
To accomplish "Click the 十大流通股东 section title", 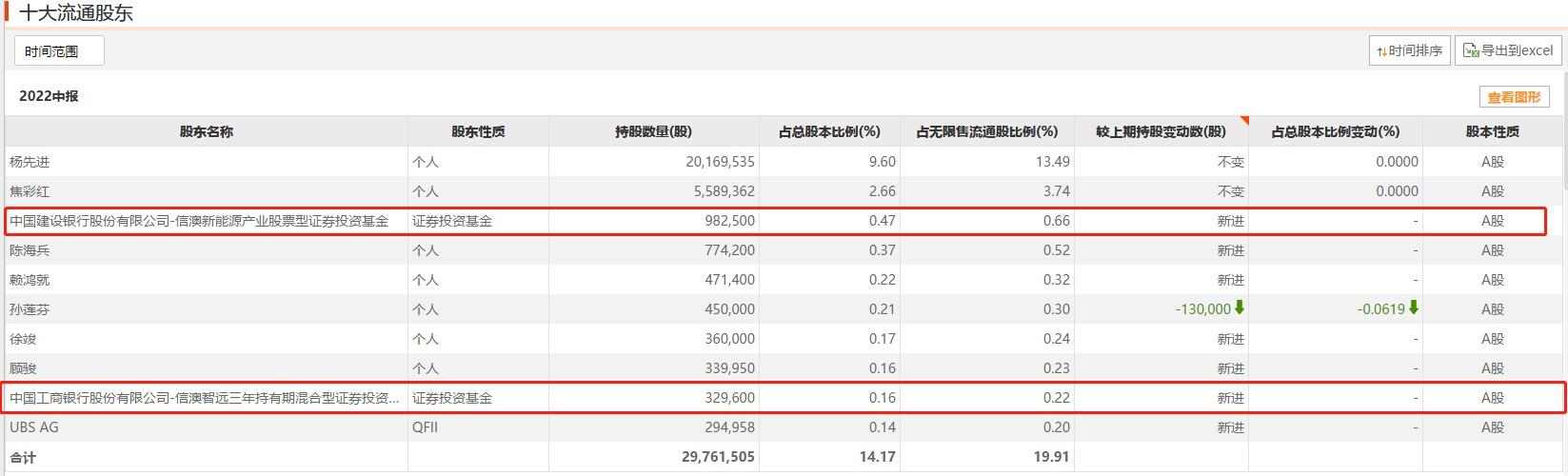I will [x=76, y=13].
